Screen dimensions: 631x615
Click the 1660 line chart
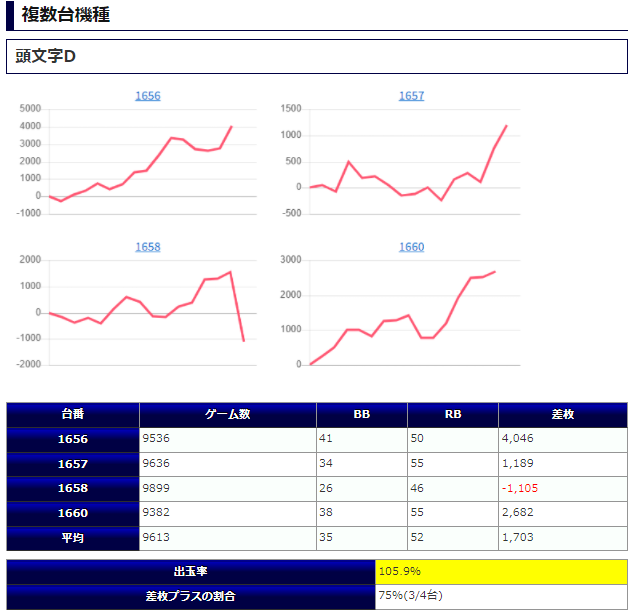[x=400, y=312]
